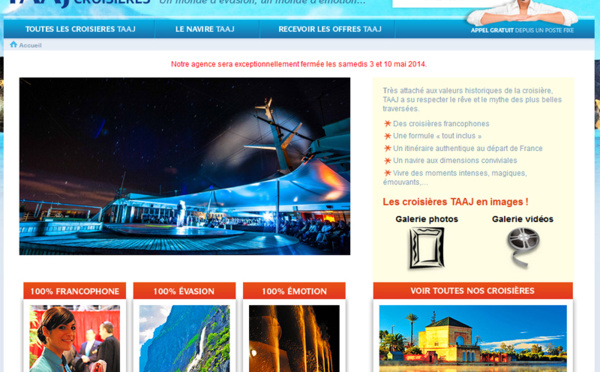Click the Accueil breadcrumb link

(30, 45)
